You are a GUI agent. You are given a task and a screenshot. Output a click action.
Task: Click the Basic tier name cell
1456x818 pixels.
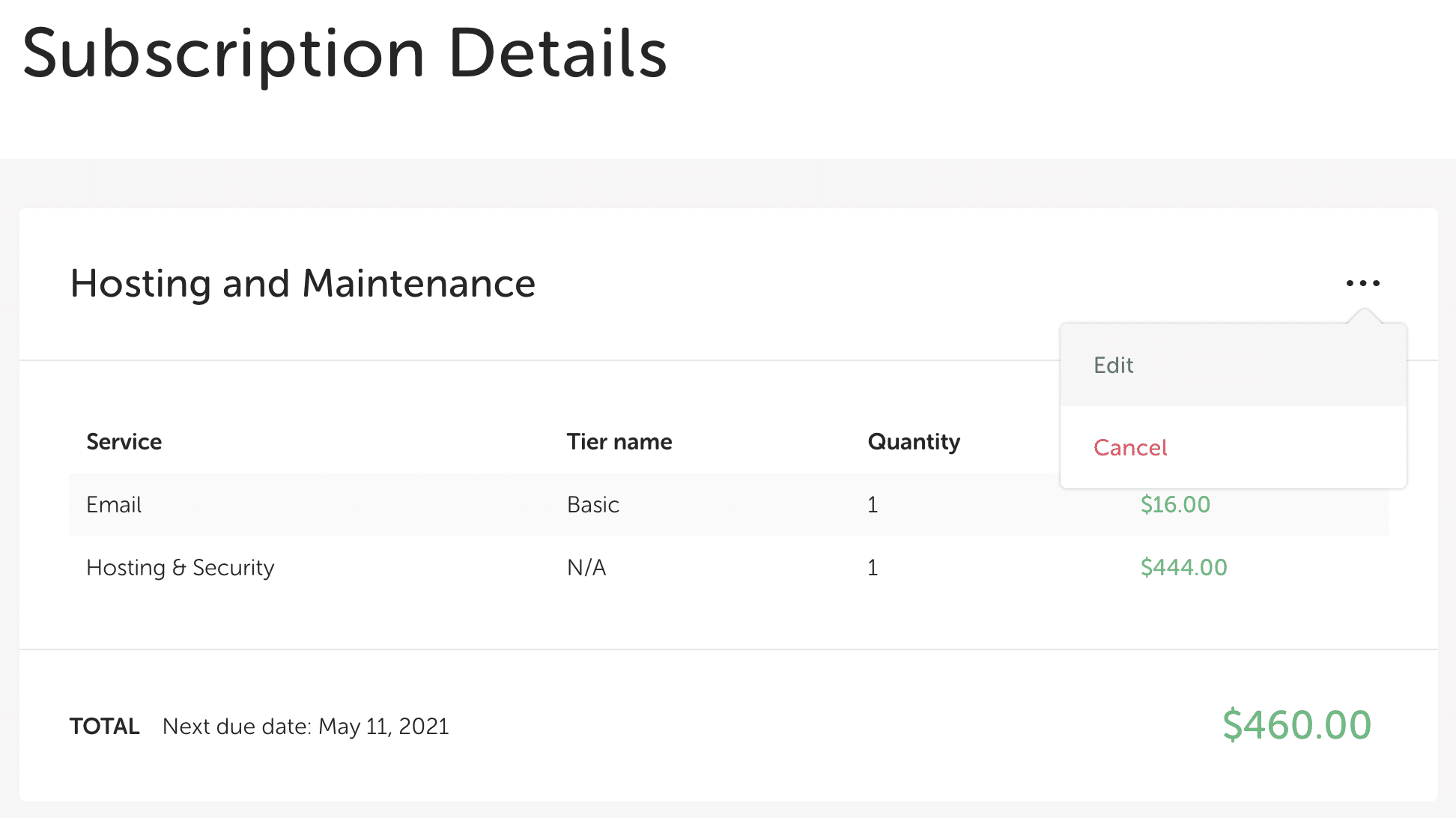tap(593, 505)
